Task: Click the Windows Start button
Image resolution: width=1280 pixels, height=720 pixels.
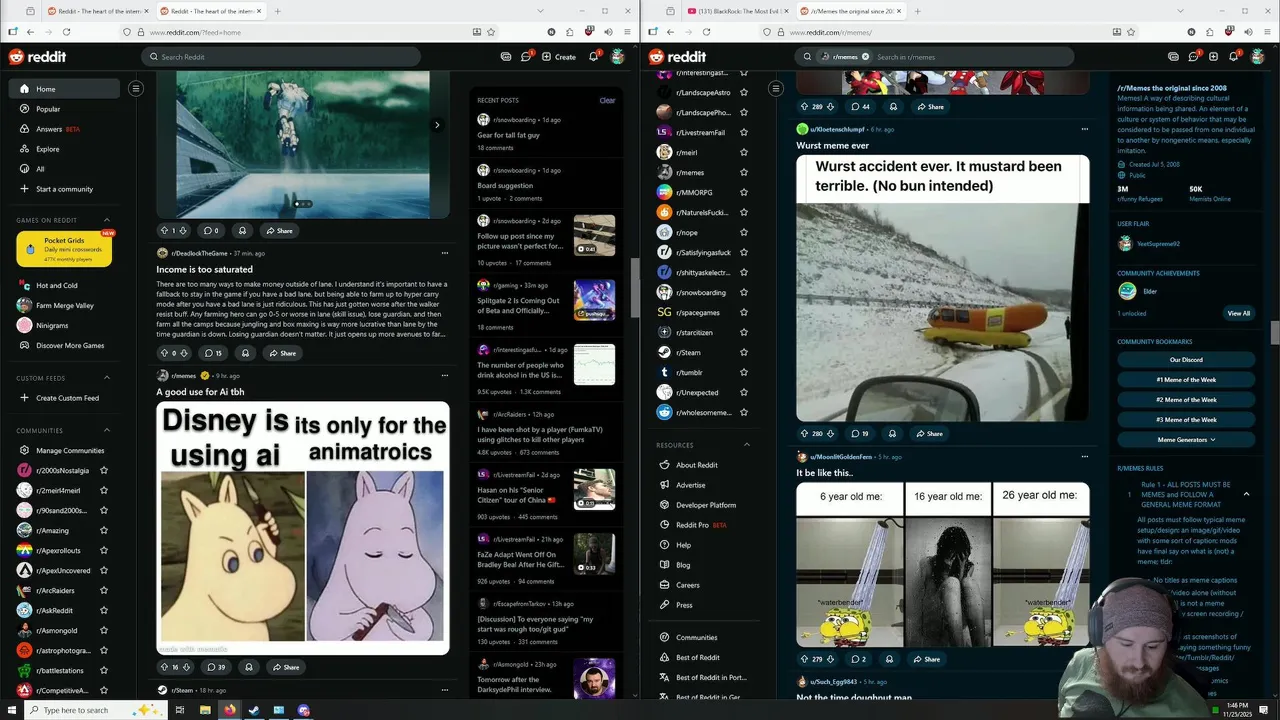Action: (11, 710)
